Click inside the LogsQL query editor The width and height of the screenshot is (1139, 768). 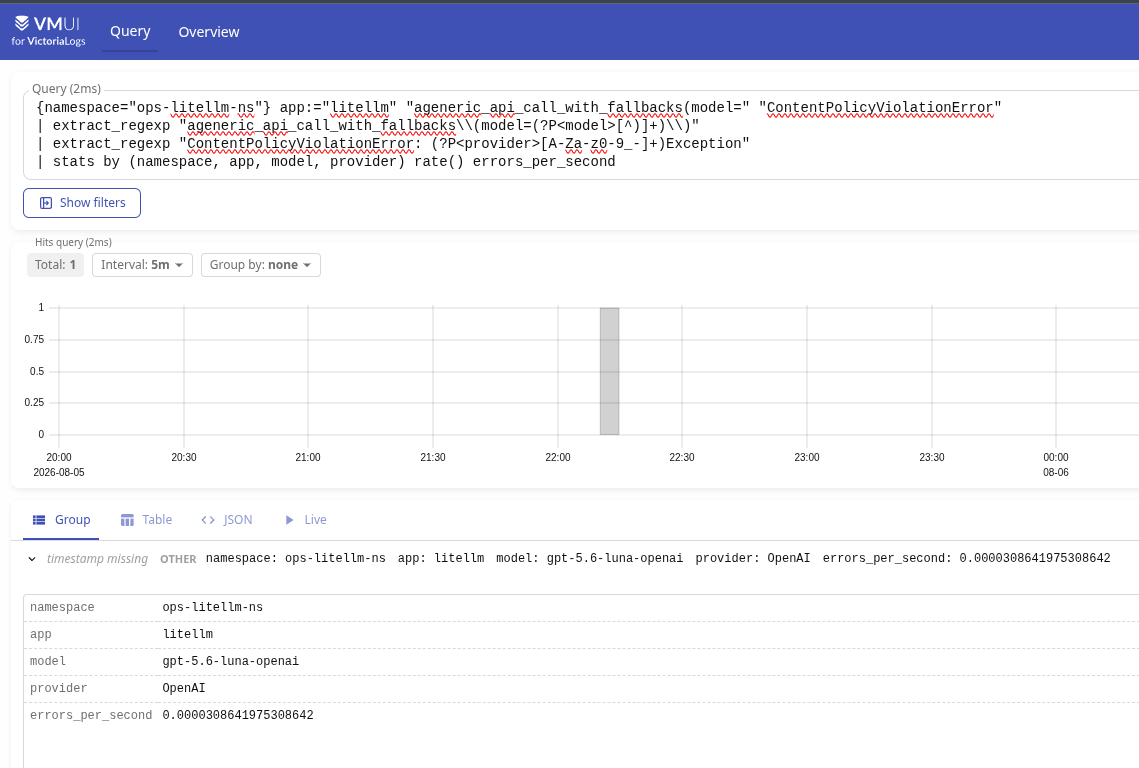coord(581,134)
